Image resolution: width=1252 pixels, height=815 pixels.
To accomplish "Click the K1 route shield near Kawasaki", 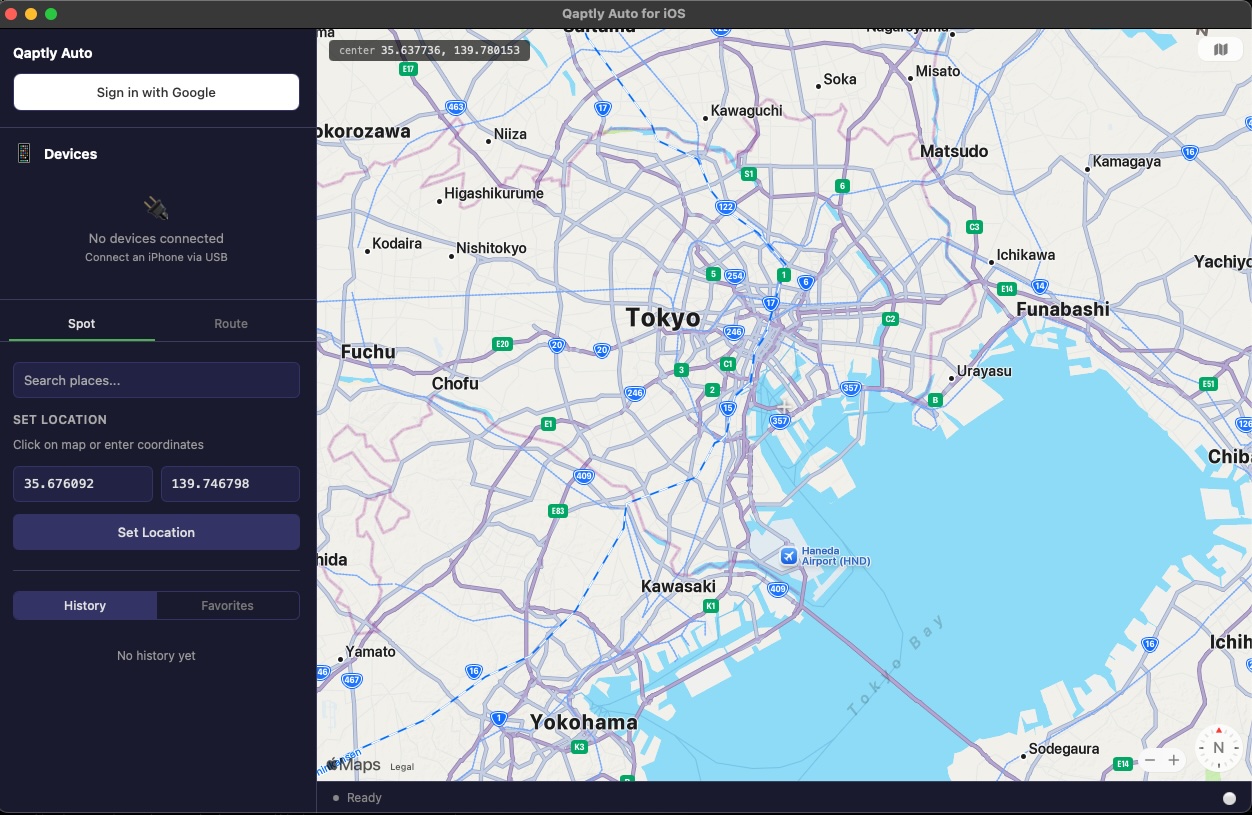I will 711,606.
